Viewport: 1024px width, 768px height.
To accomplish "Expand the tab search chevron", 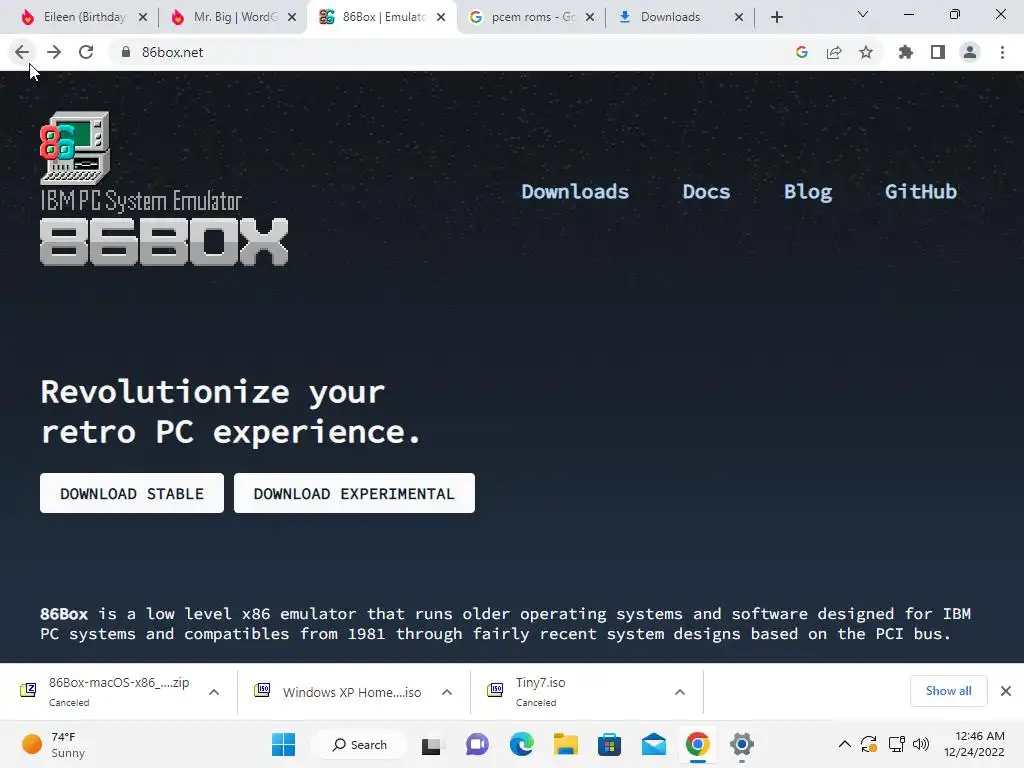I will [863, 14].
